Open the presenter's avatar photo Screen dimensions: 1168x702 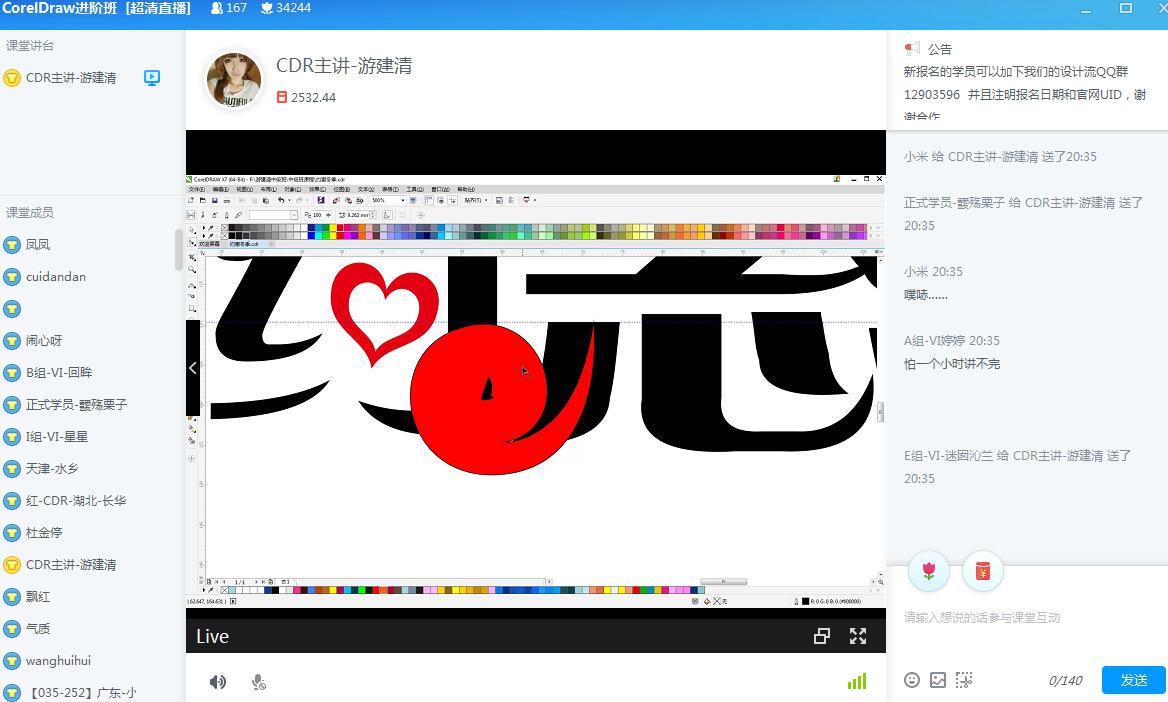pos(234,80)
